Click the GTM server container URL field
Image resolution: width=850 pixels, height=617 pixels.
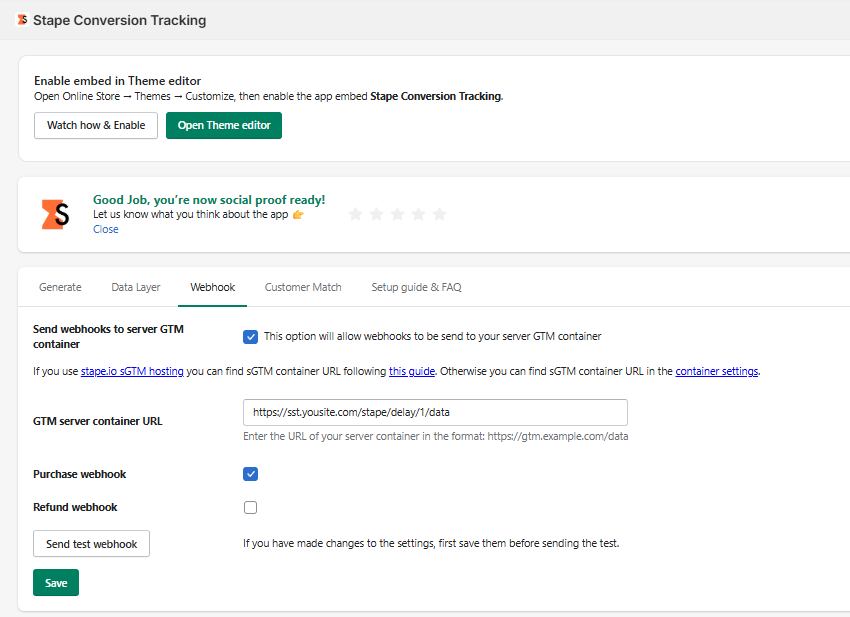[x=435, y=412]
